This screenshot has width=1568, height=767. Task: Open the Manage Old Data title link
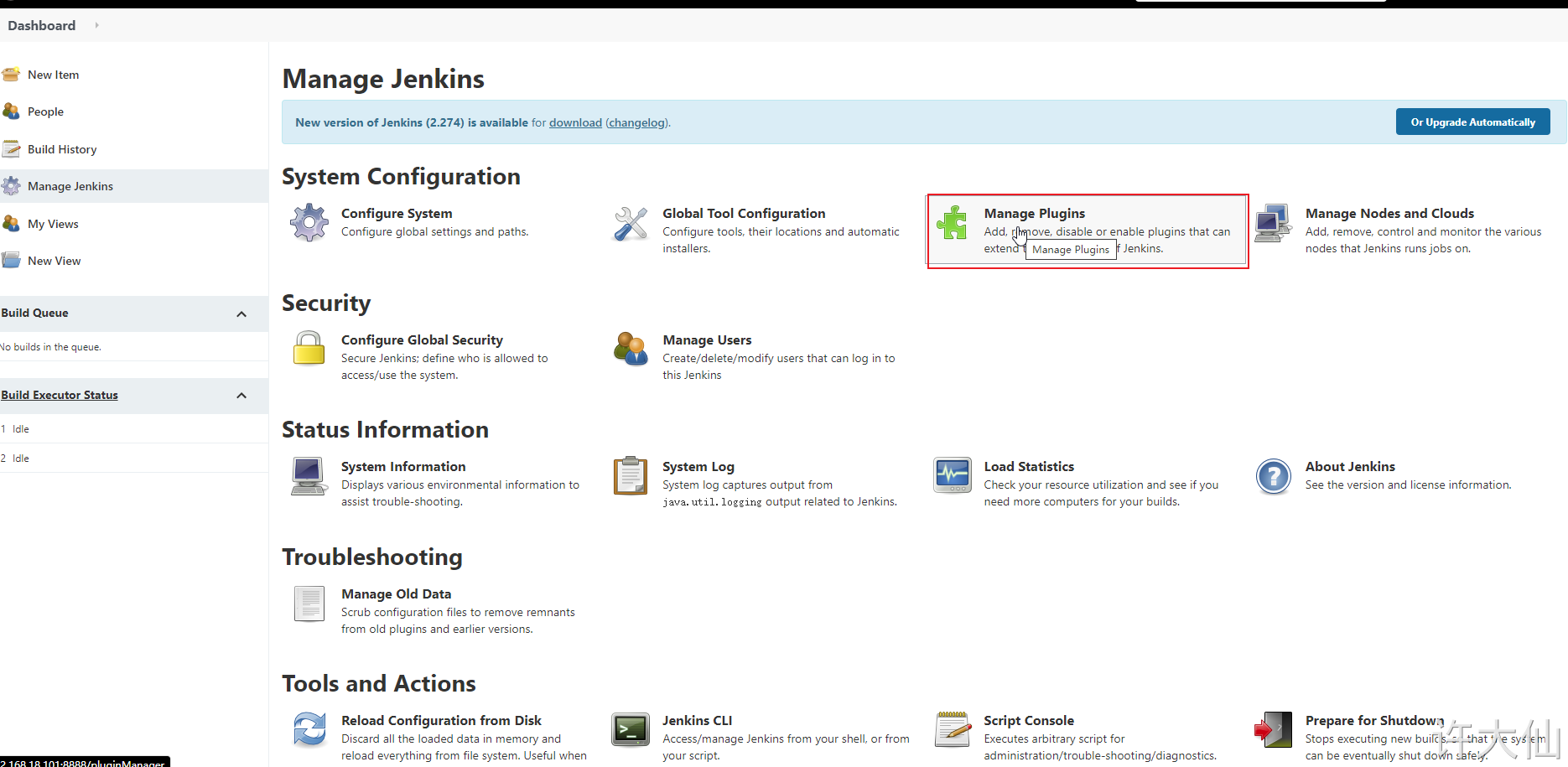pos(396,594)
